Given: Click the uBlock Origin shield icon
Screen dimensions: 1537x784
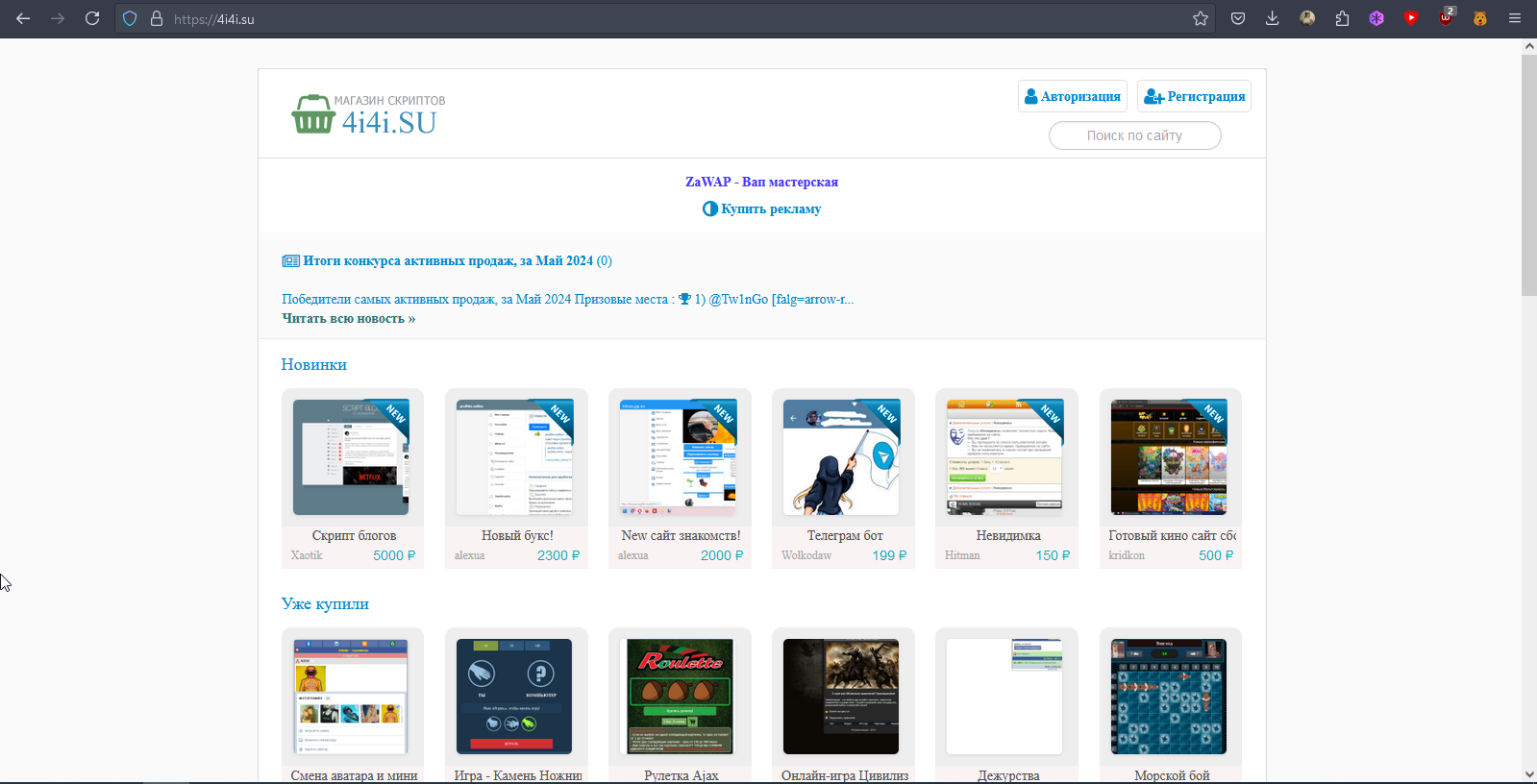Looking at the screenshot, I should (x=1446, y=18).
